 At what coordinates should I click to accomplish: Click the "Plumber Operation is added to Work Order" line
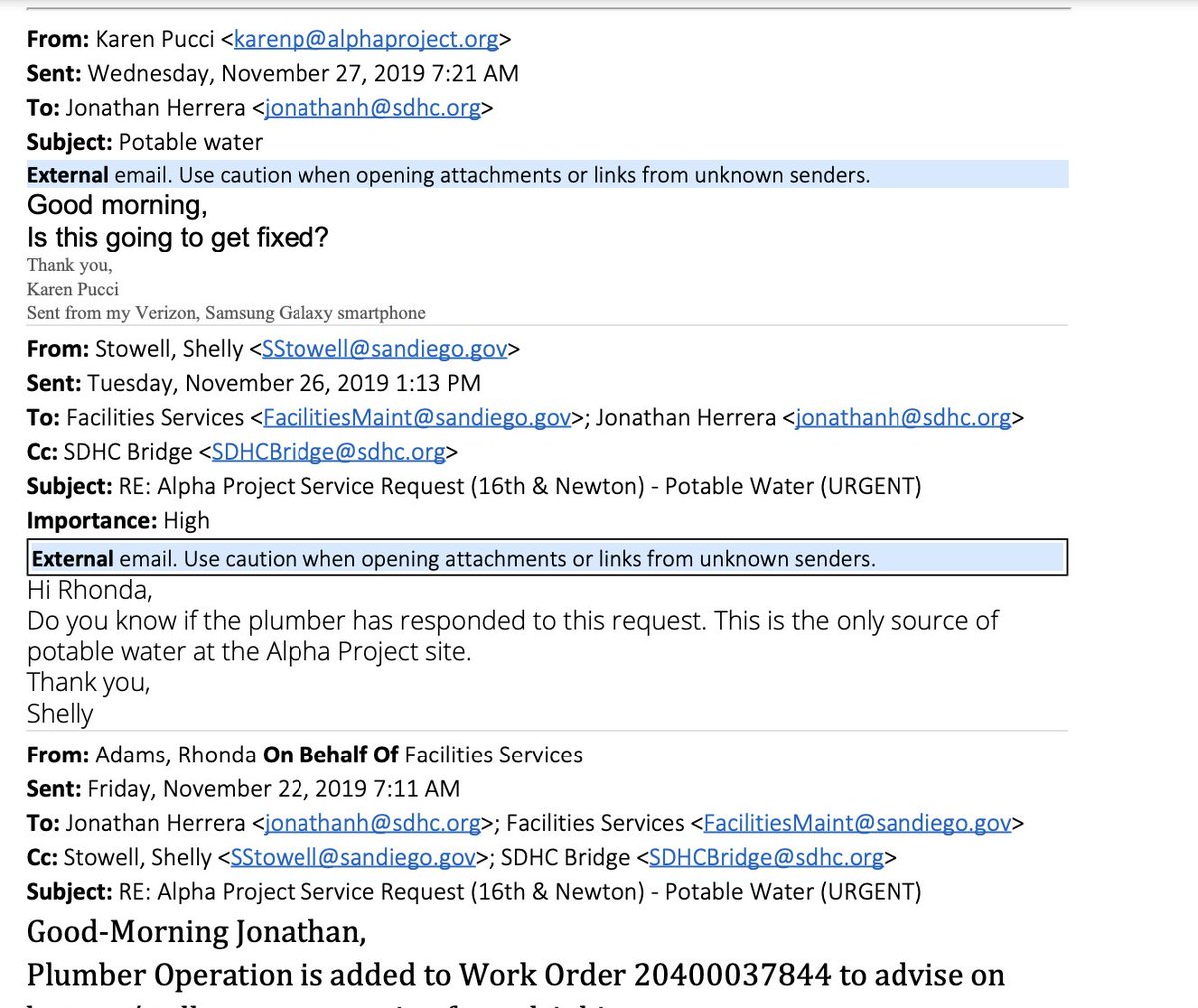[516, 975]
